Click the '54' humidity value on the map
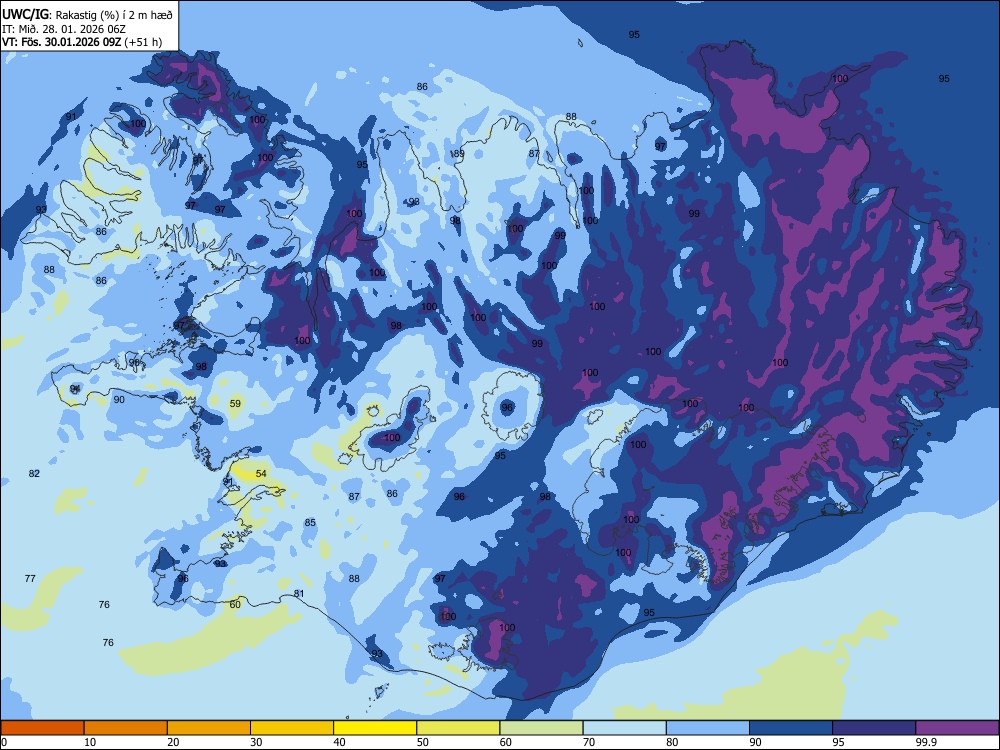The image size is (1000, 750). coord(261,473)
